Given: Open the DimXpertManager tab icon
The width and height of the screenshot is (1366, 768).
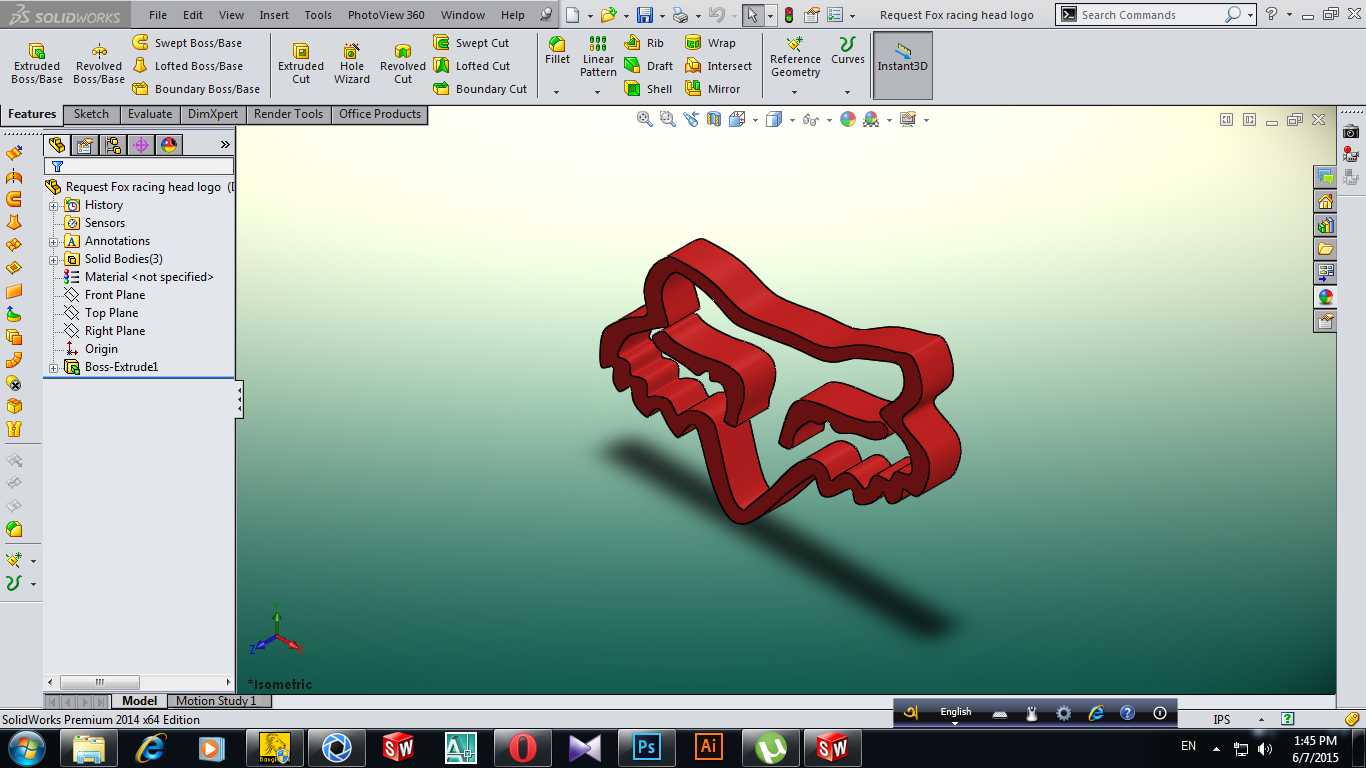Looking at the screenshot, I should coord(141,145).
